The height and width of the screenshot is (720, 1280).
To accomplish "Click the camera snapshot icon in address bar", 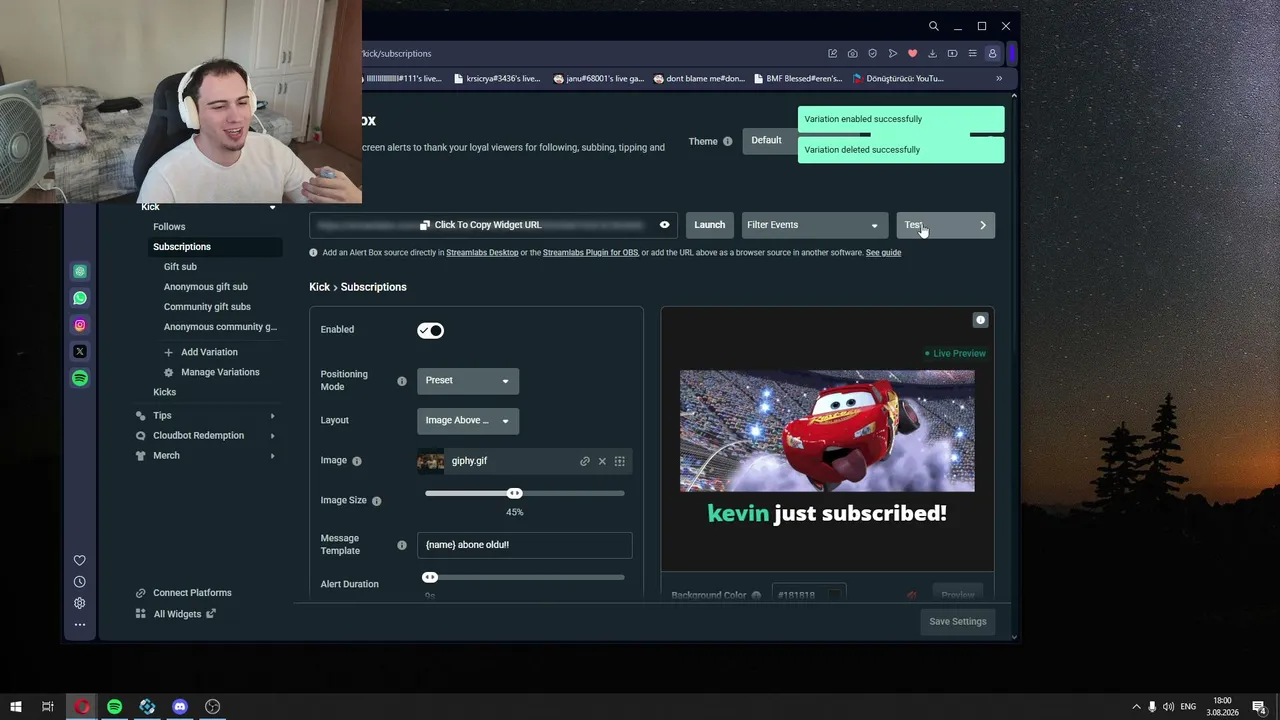I will click(852, 53).
